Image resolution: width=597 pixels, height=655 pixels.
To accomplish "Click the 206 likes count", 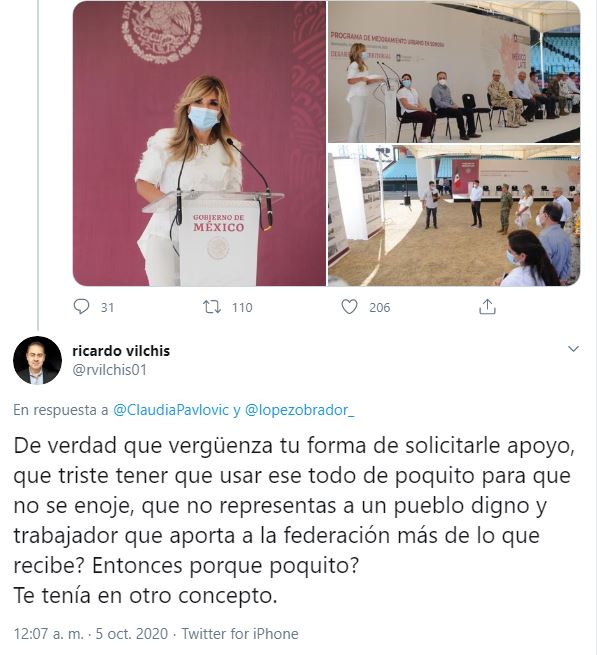I will (x=379, y=307).
